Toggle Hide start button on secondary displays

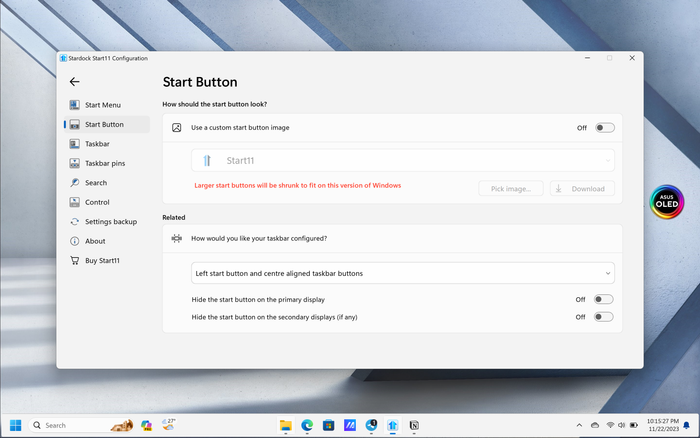(603, 317)
